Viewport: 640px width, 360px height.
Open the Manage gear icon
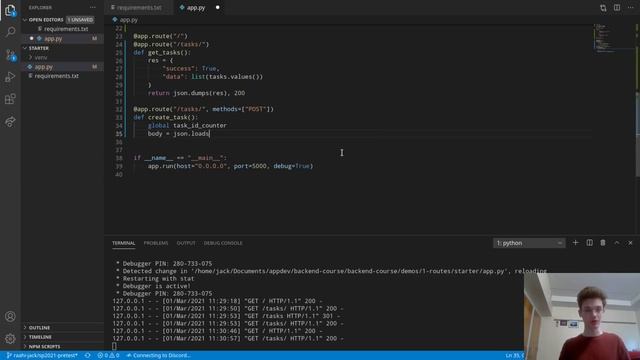point(10,338)
